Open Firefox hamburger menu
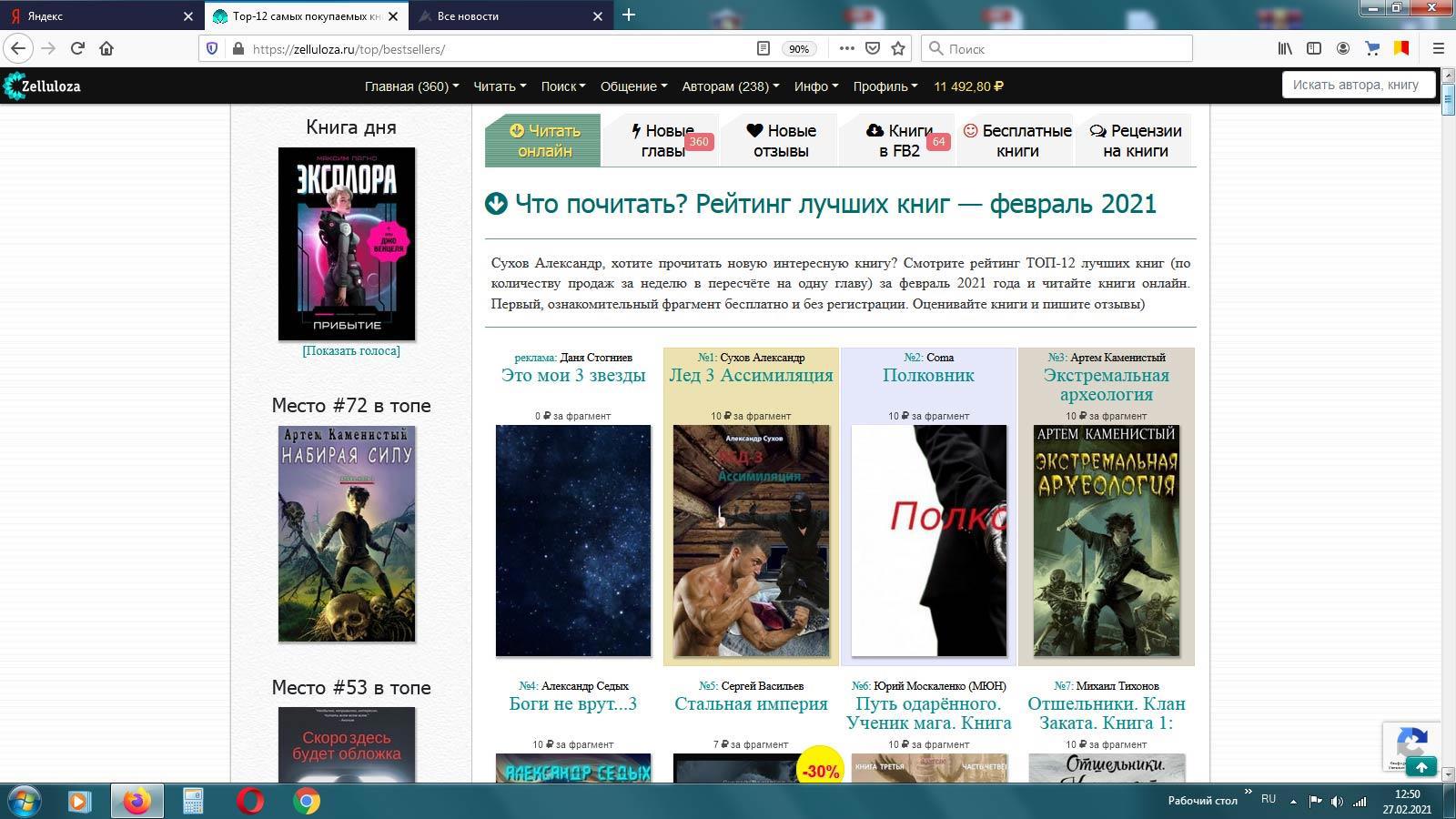This screenshot has height=819, width=1456. [x=1439, y=48]
